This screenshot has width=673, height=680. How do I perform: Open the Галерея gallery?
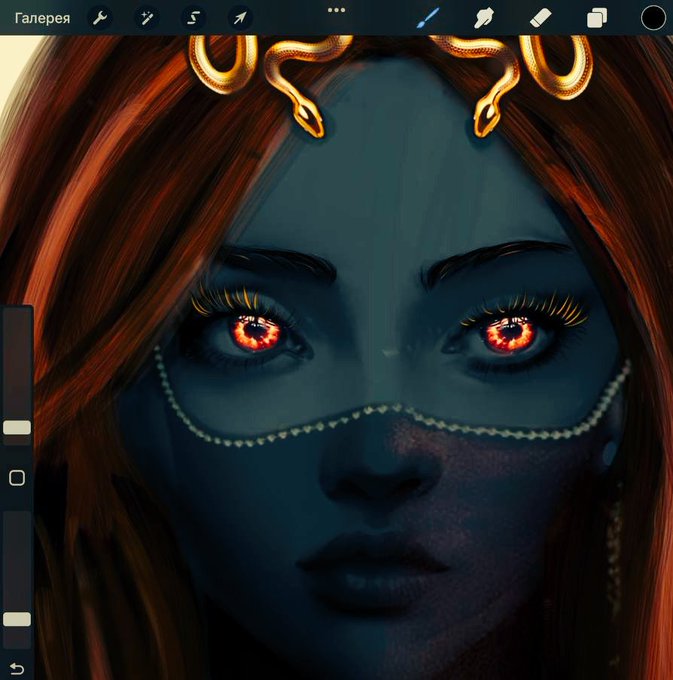click(42, 18)
